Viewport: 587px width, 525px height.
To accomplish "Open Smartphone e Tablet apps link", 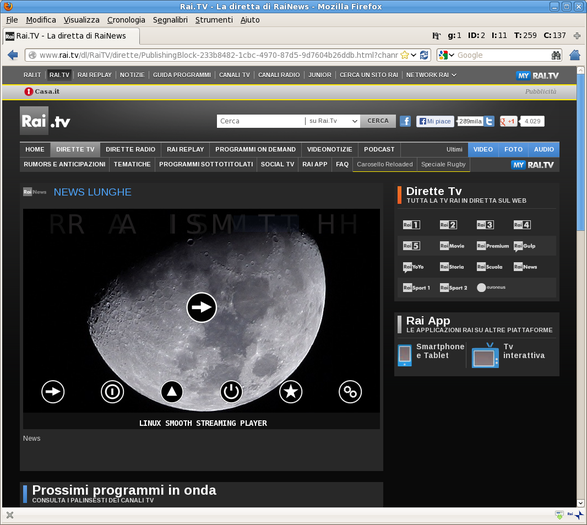I will [x=431, y=354].
